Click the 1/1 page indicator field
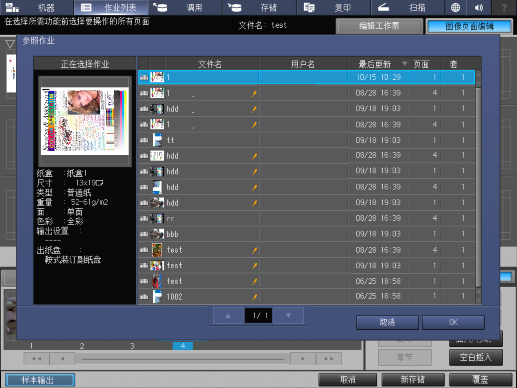 pos(258,316)
